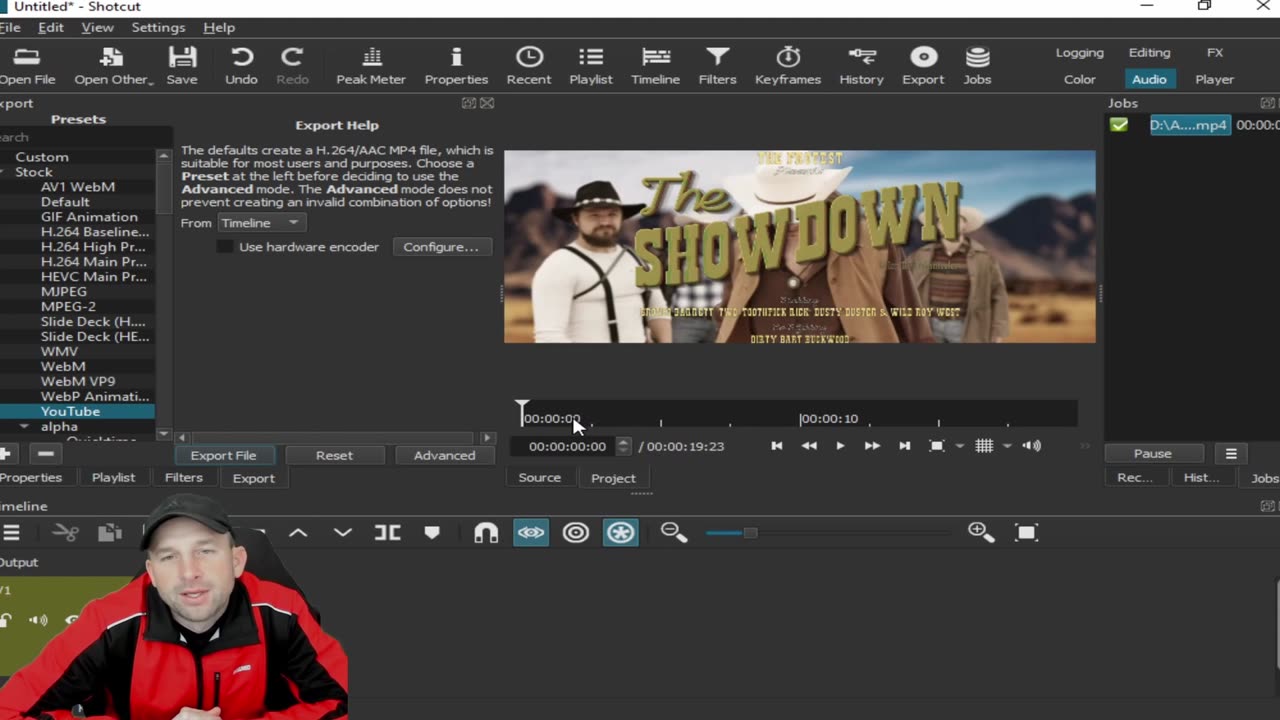Show the History panel
Screen dimensions: 1280x720
pyautogui.click(x=861, y=66)
